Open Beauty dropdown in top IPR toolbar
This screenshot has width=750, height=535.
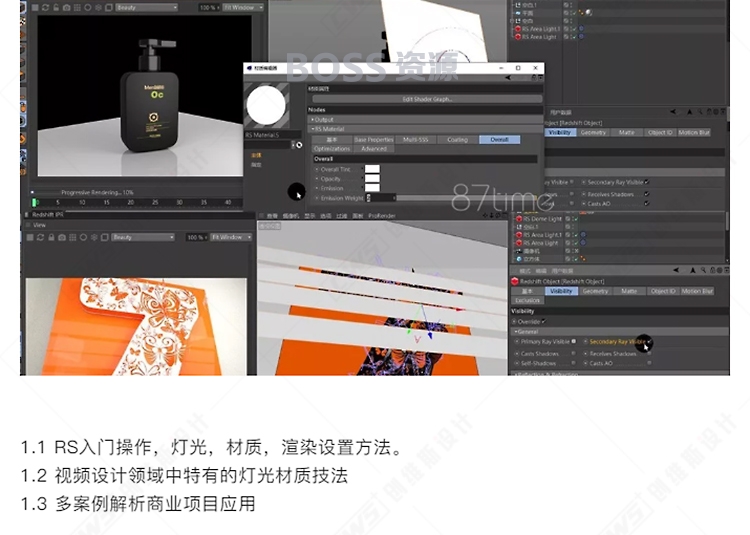tap(146, 8)
